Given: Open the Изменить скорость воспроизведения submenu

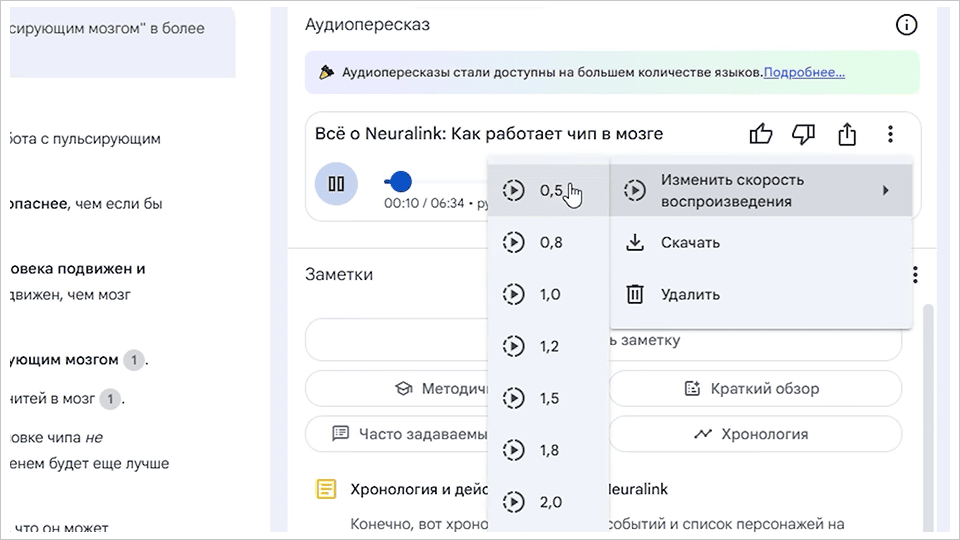Looking at the screenshot, I should coord(761,190).
